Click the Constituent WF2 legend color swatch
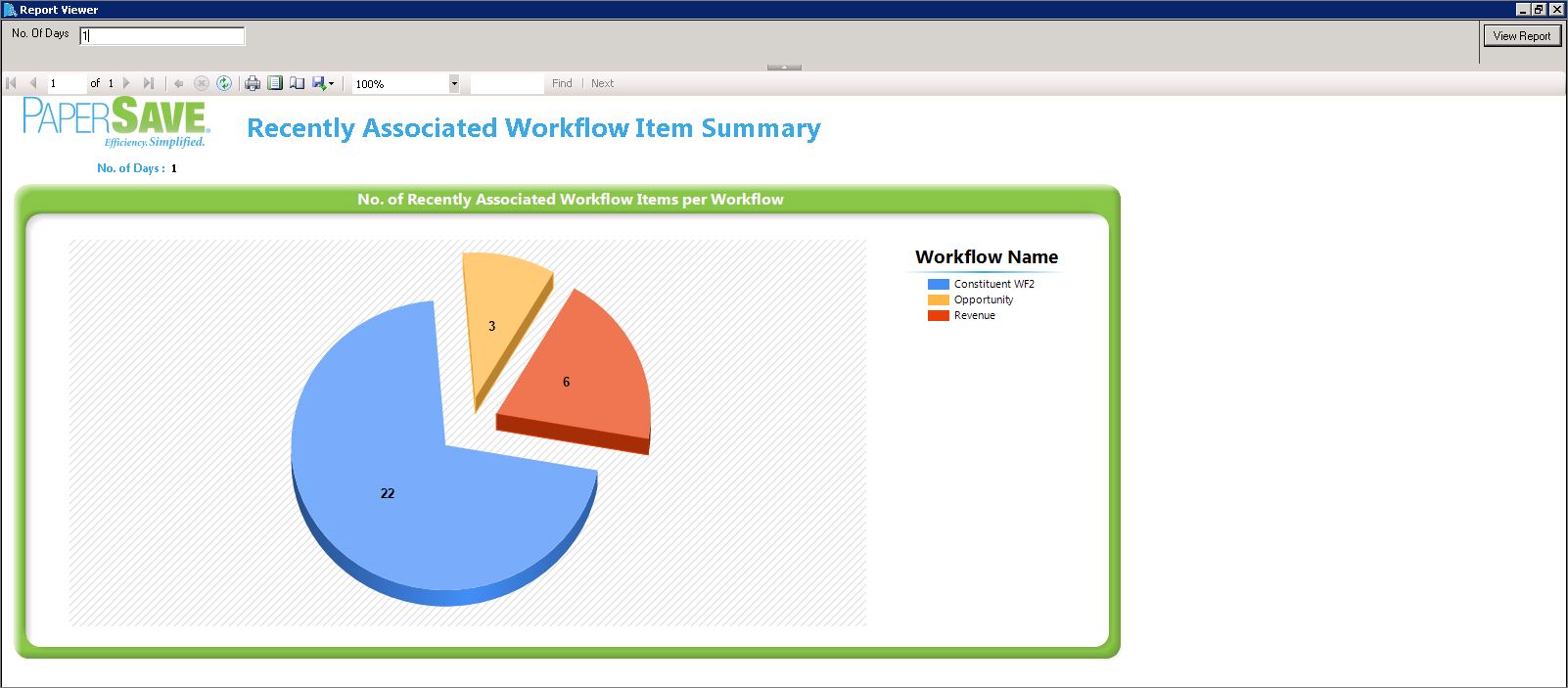 pyautogui.click(x=939, y=284)
